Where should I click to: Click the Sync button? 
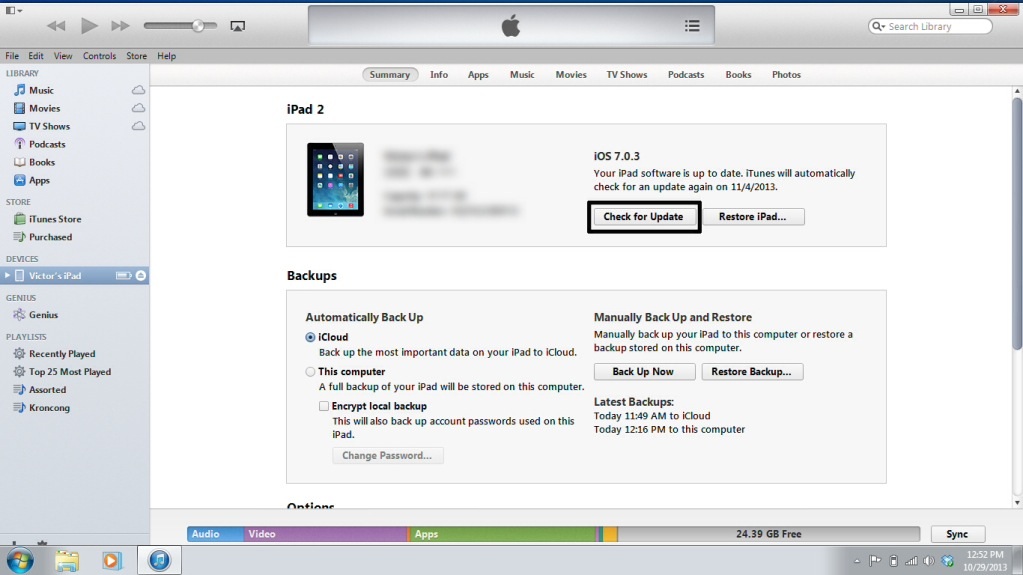(x=957, y=534)
